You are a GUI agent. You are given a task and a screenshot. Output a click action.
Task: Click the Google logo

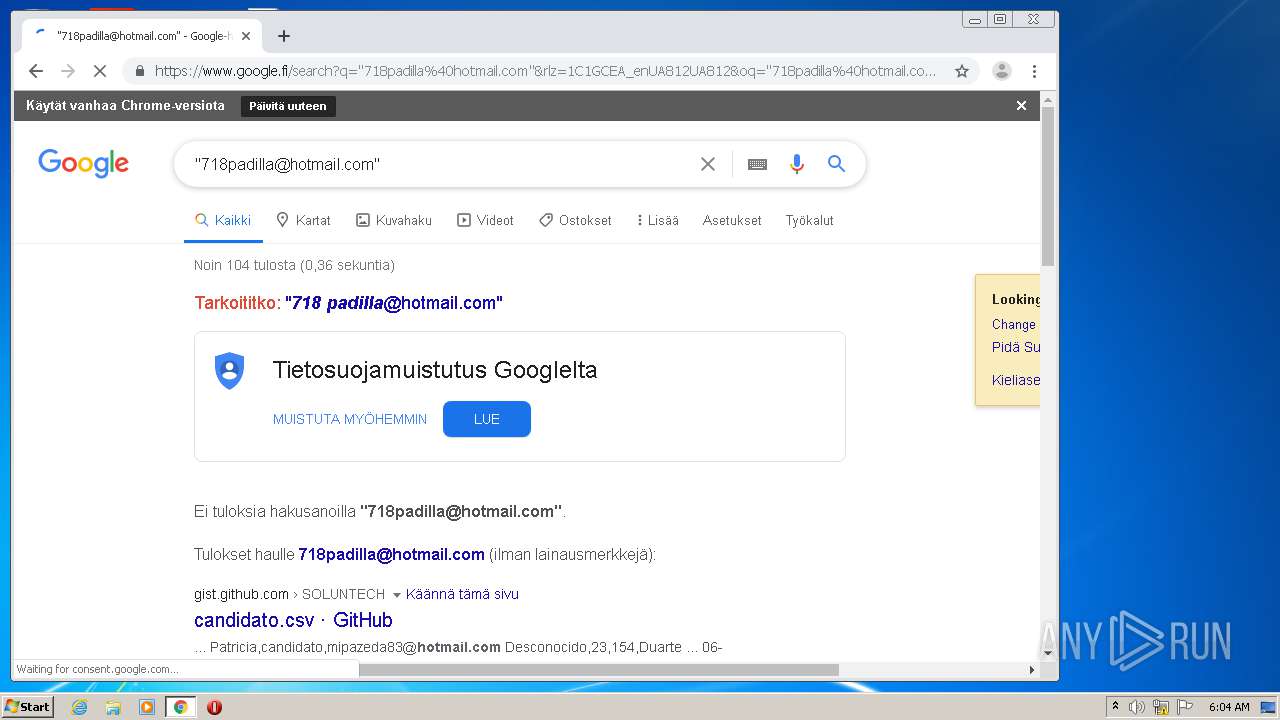point(83,163)
